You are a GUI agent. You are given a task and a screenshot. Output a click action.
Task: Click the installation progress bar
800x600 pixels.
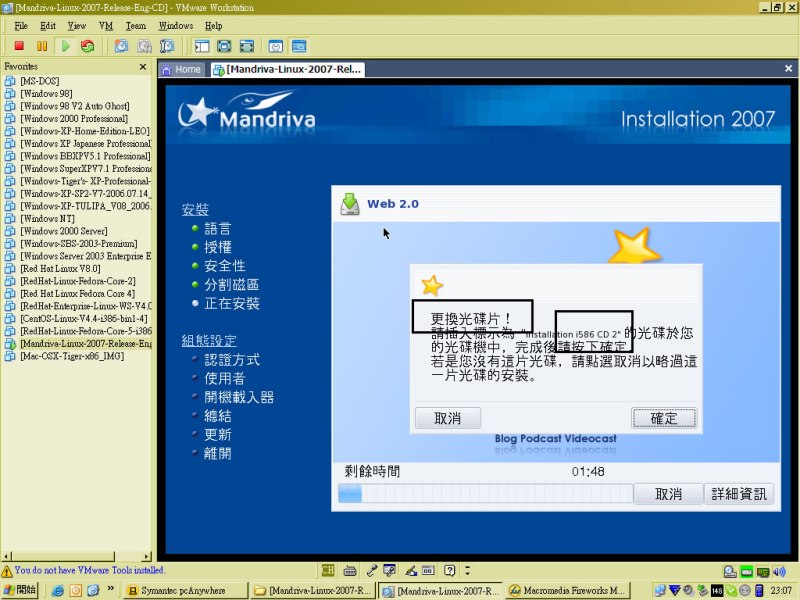coord(485,494)
